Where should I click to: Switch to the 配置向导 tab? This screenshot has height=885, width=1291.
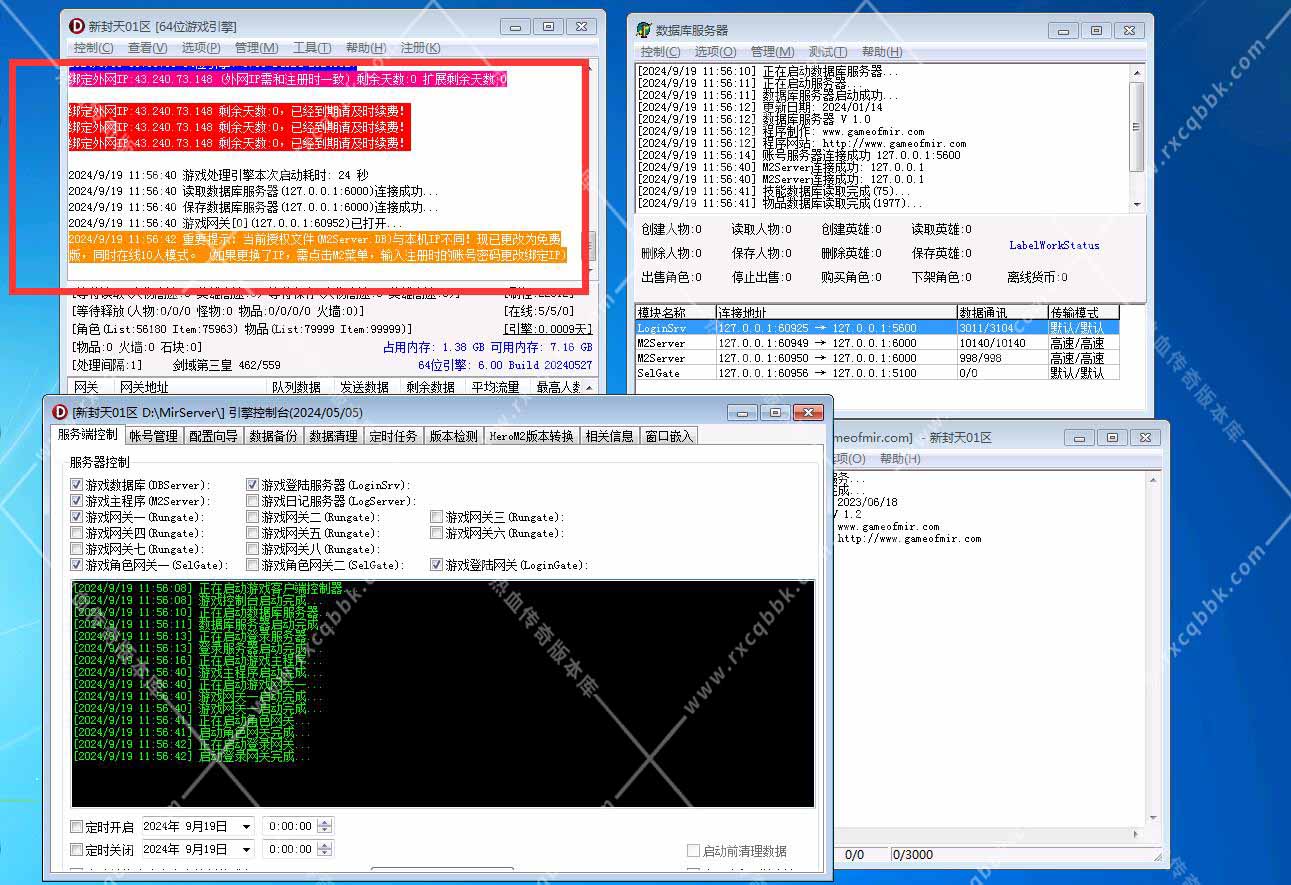[213, 436]
